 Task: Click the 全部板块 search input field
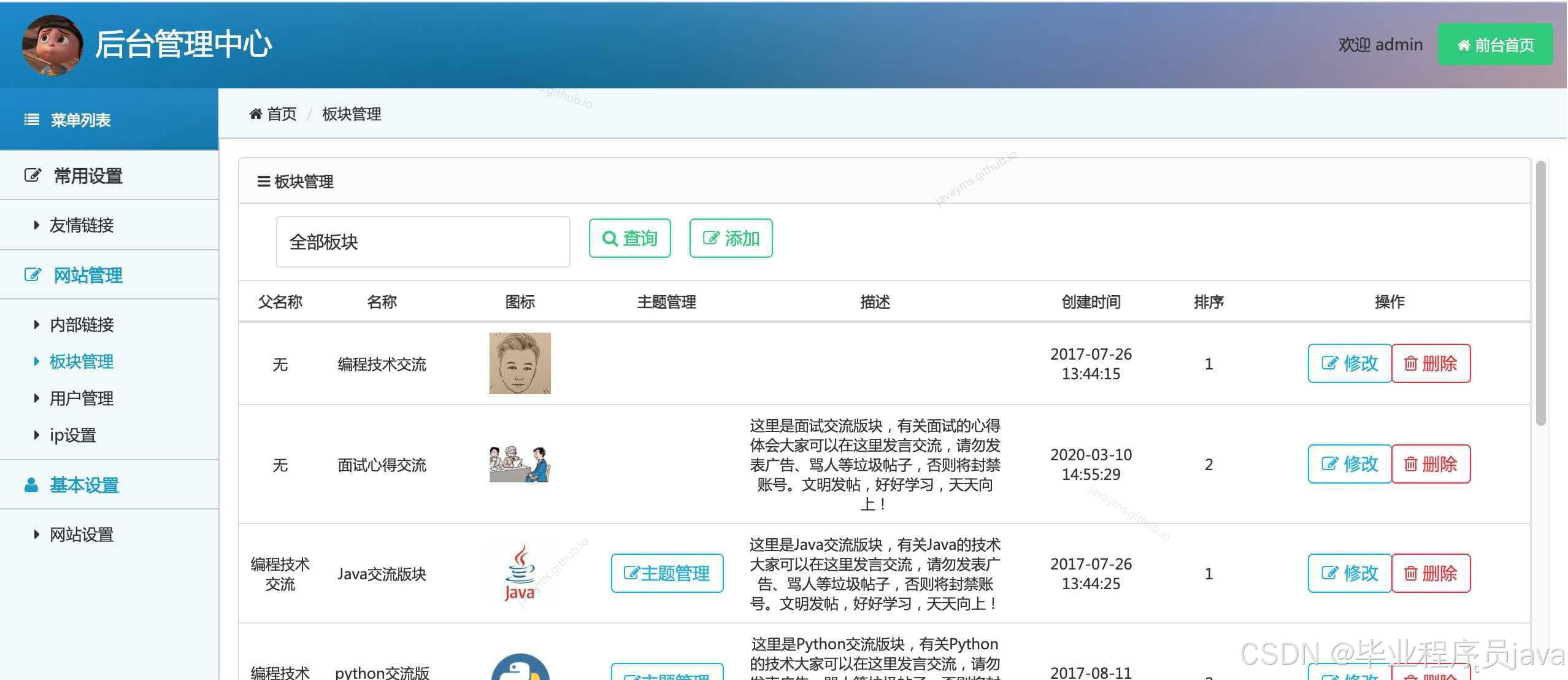(423, 242)
